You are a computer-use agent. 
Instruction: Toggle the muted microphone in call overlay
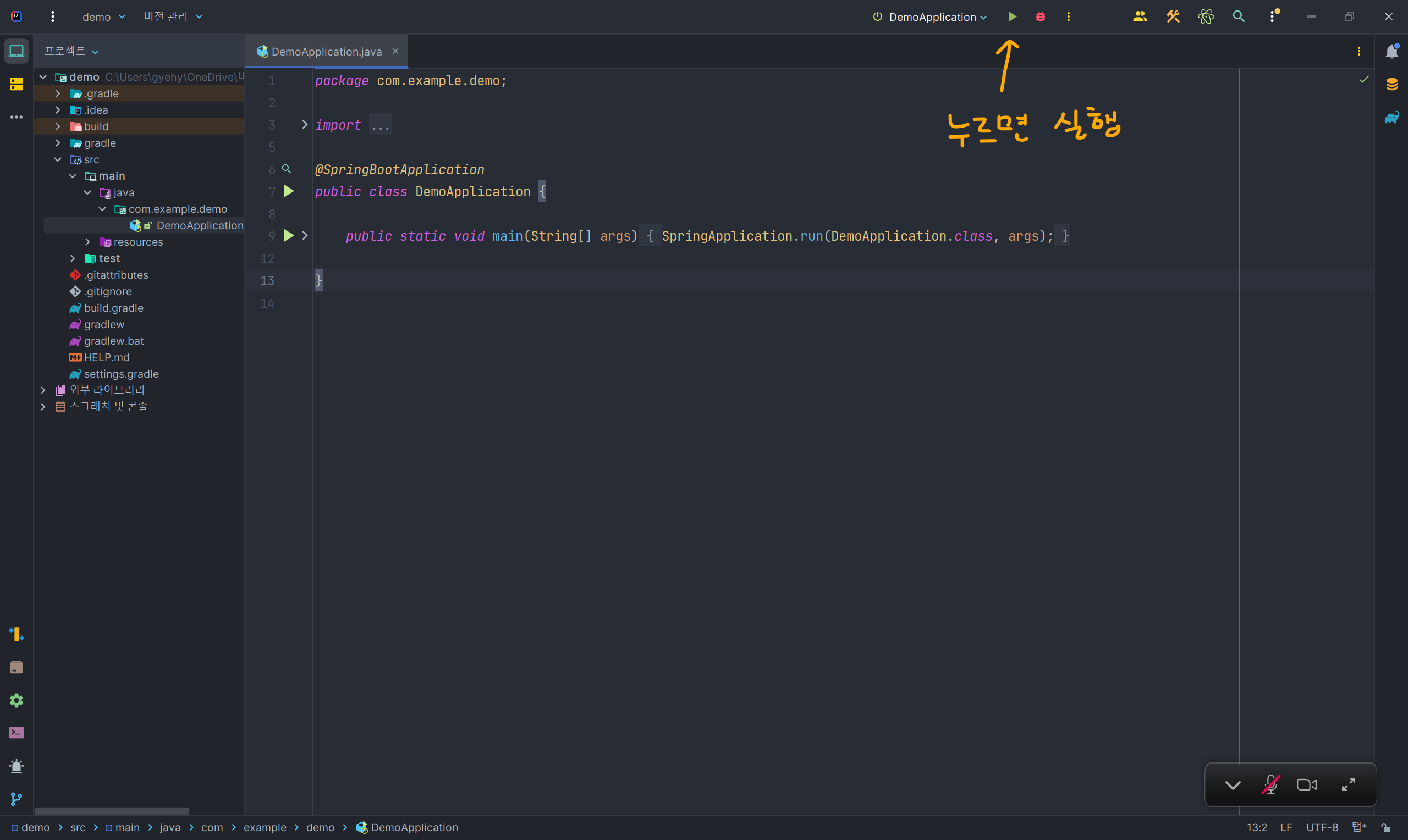[x=1270, y=785]
